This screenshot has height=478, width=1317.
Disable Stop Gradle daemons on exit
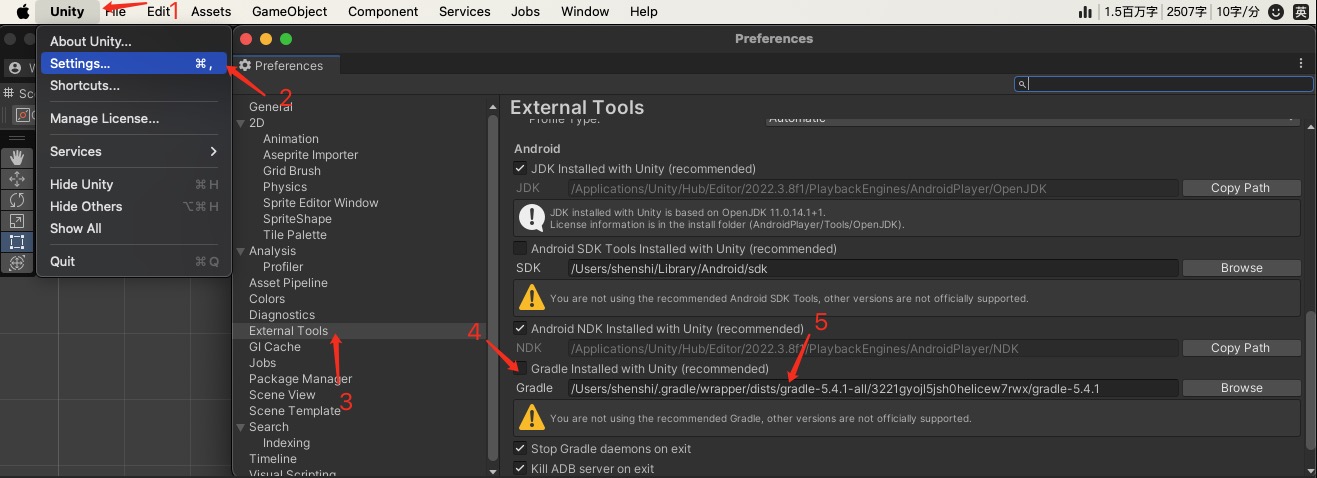pyautogui.click(x=520, y=449)
